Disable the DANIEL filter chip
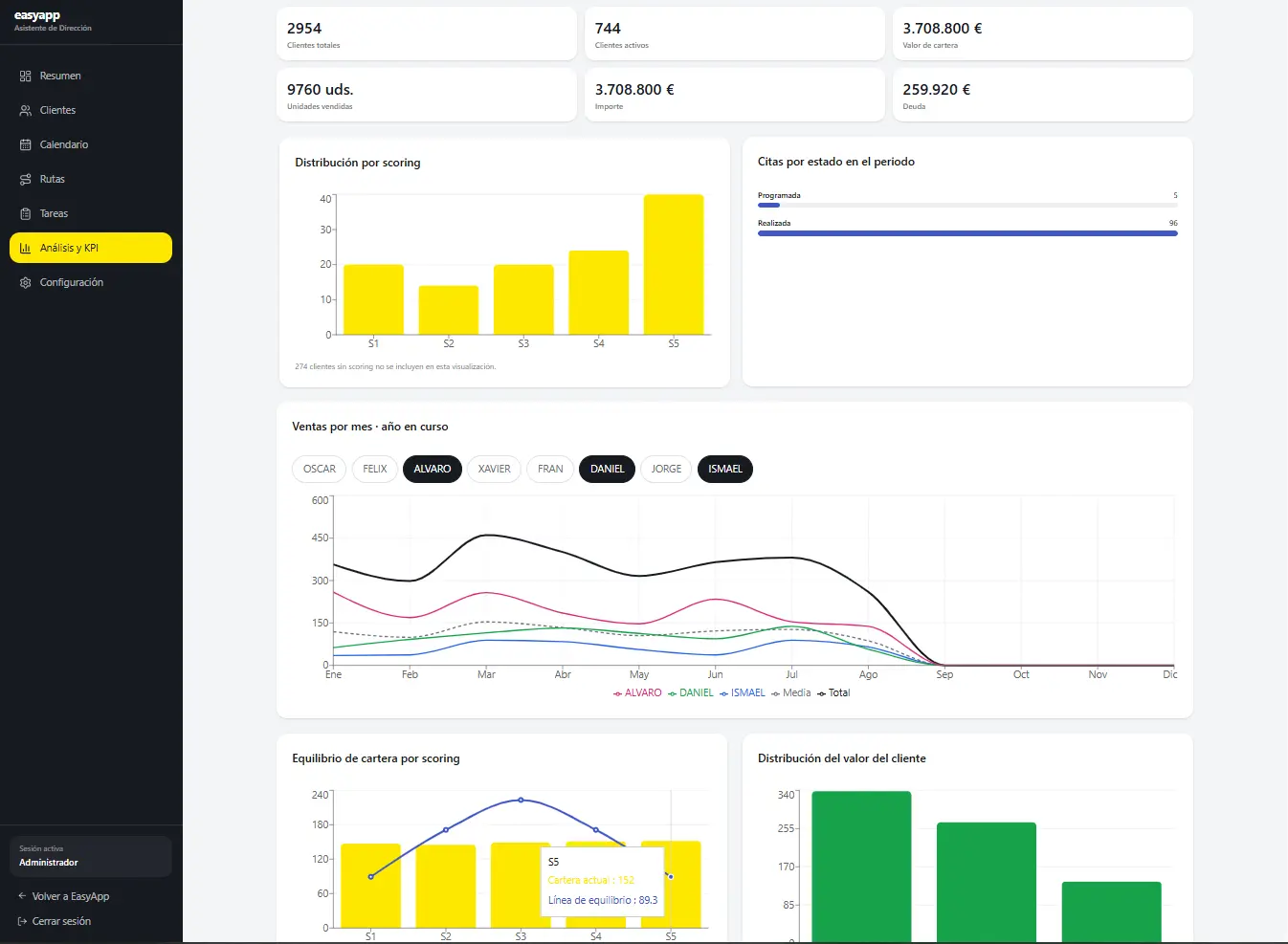 pos(608,469)
